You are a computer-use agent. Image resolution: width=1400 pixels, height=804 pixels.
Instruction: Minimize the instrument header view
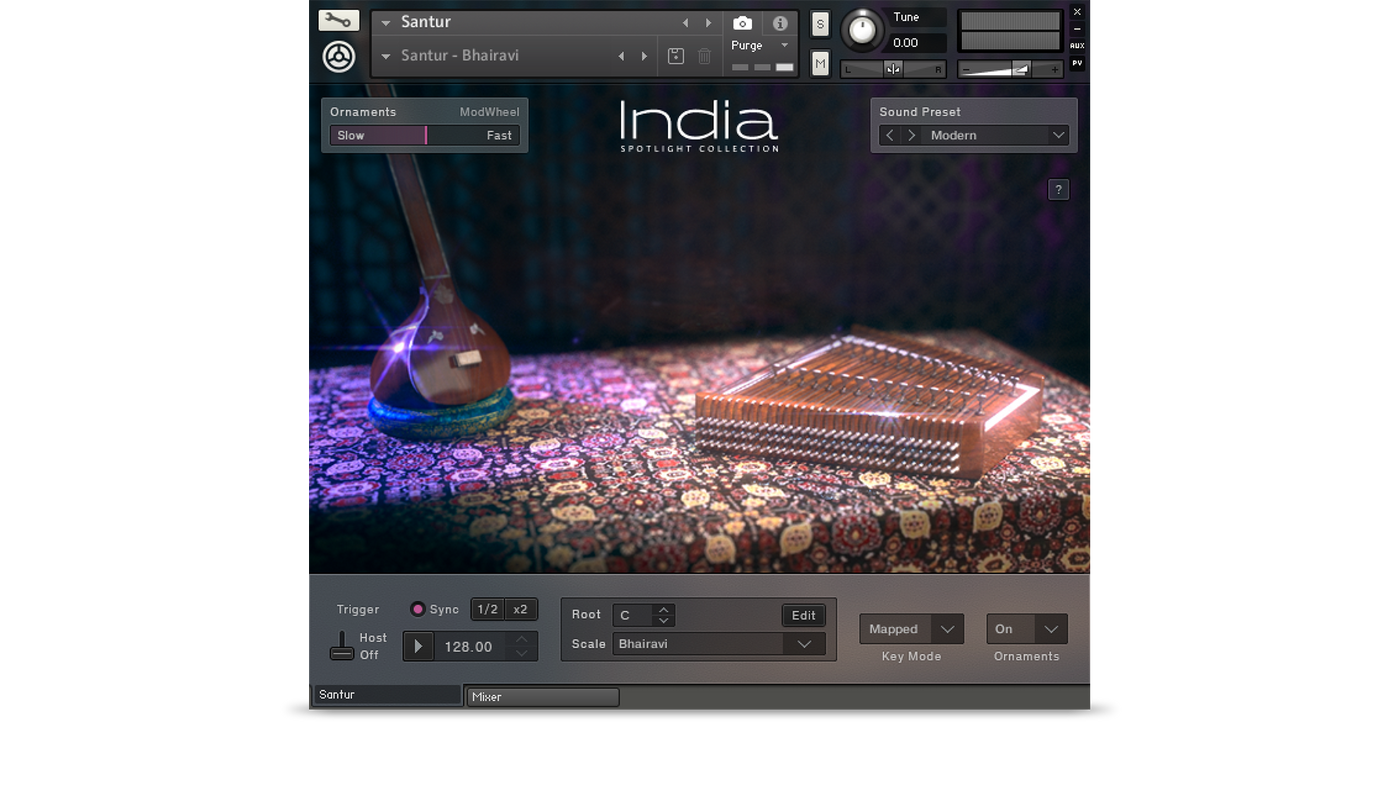1077,29
